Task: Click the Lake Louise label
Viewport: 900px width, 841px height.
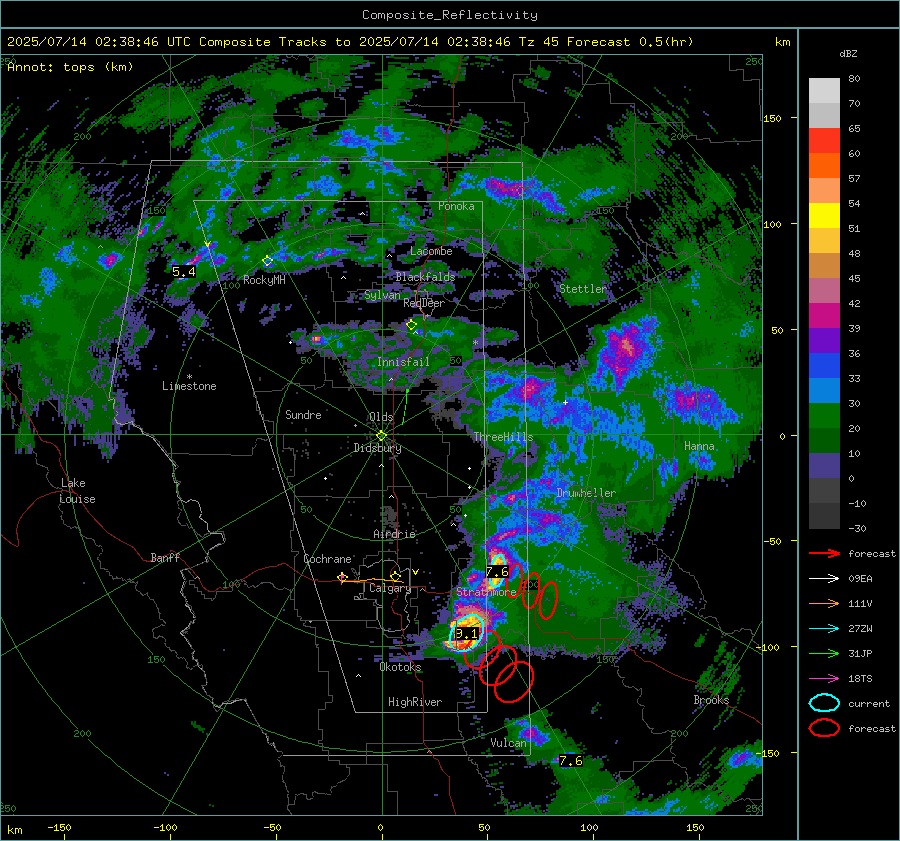Action: click(x=77, y=491)
